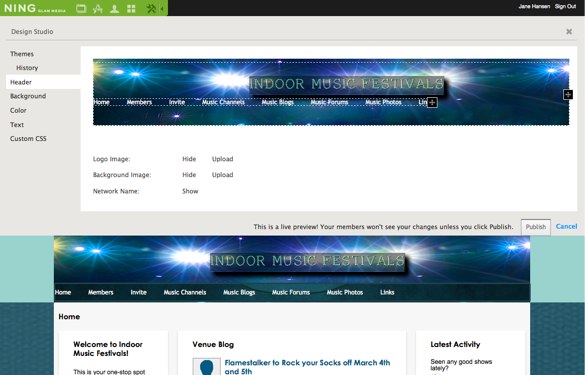Open Invite tab in live site navigation
The image size is (585, 375).
[138, 292]
